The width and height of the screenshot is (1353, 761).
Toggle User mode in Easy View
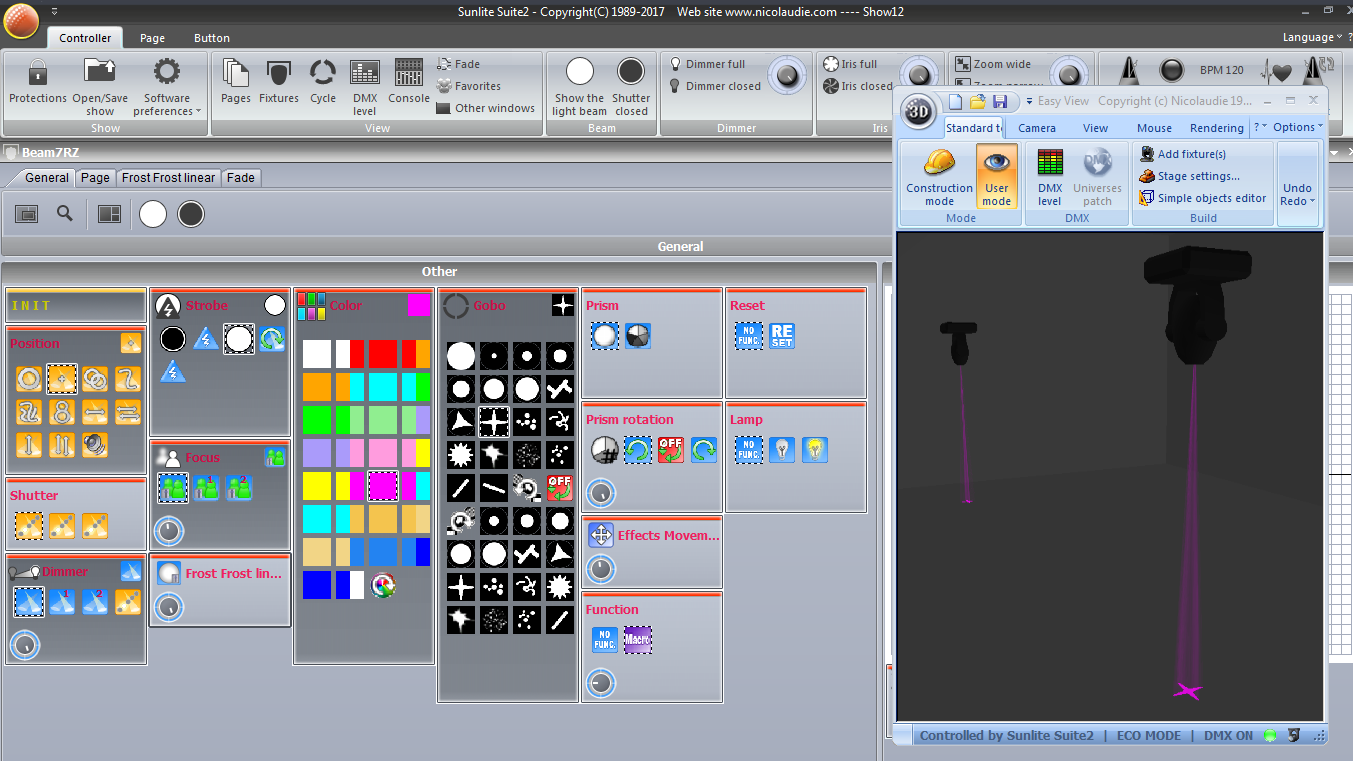996,177
